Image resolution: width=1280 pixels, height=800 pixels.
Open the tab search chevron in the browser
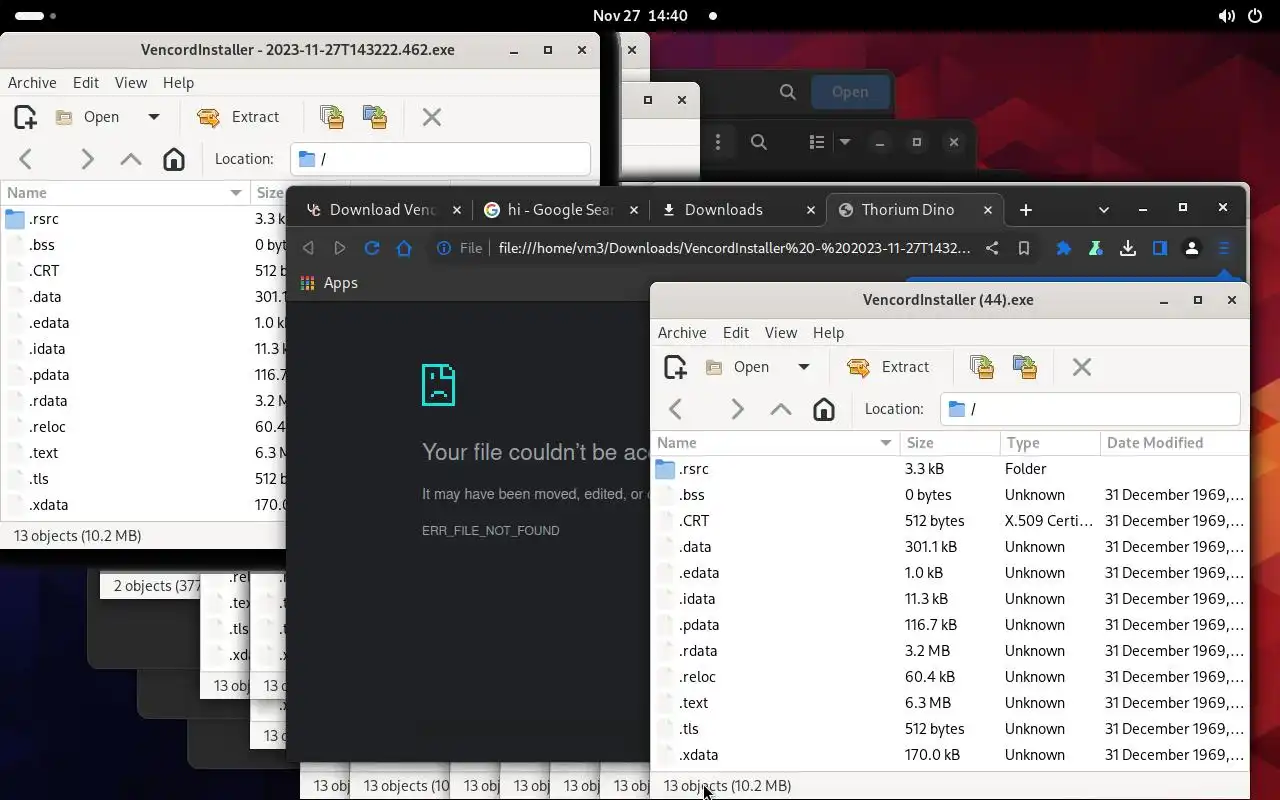pos(1104,210)
